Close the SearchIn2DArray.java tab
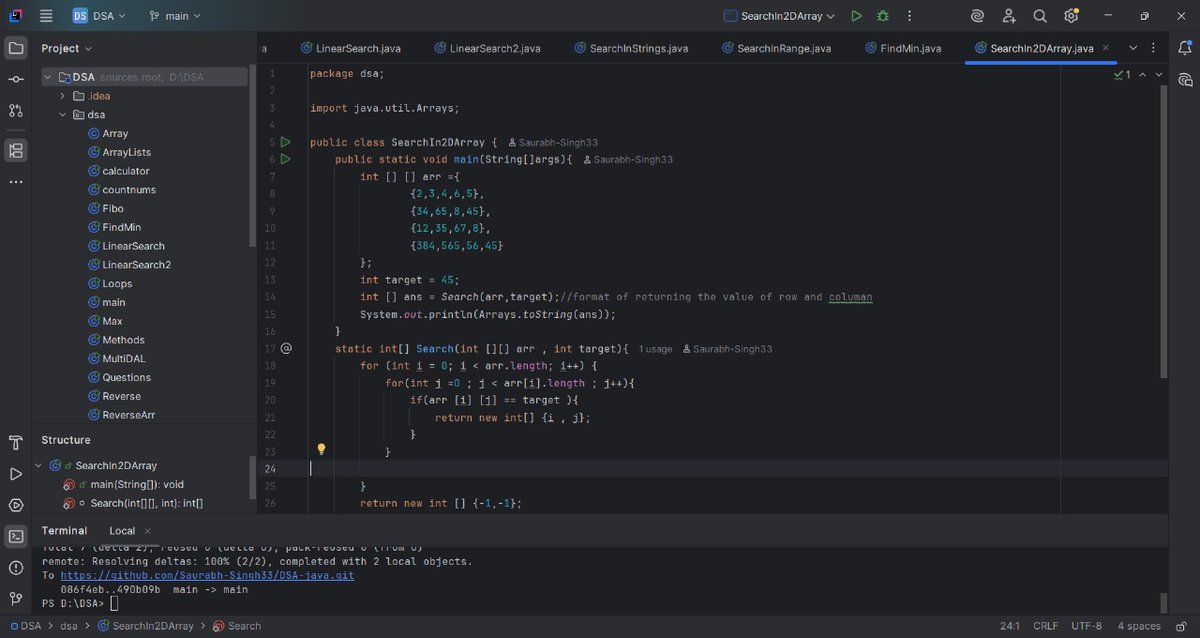The image size is (1200, 638). [x=1105, y=48]
